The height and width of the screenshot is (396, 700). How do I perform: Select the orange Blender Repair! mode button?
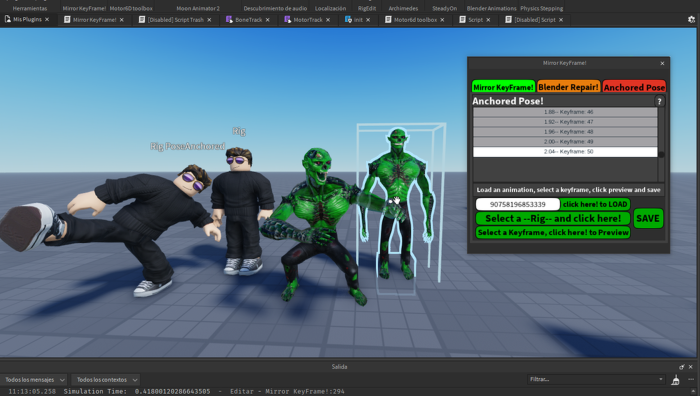pos(568,87)
